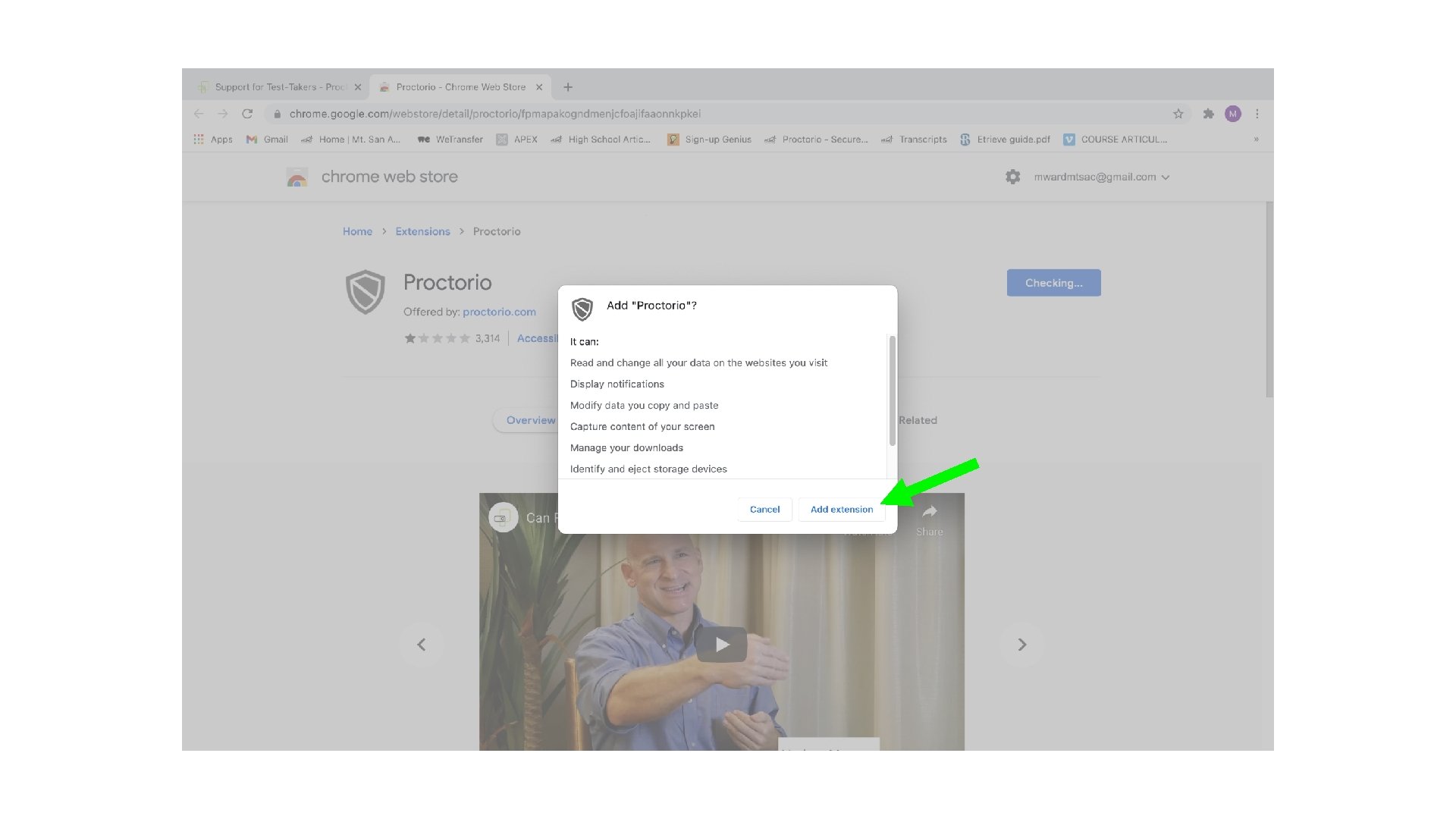1456x819 pixels.
Task: Click the Add extension button
Action: [x=841, y=510]
